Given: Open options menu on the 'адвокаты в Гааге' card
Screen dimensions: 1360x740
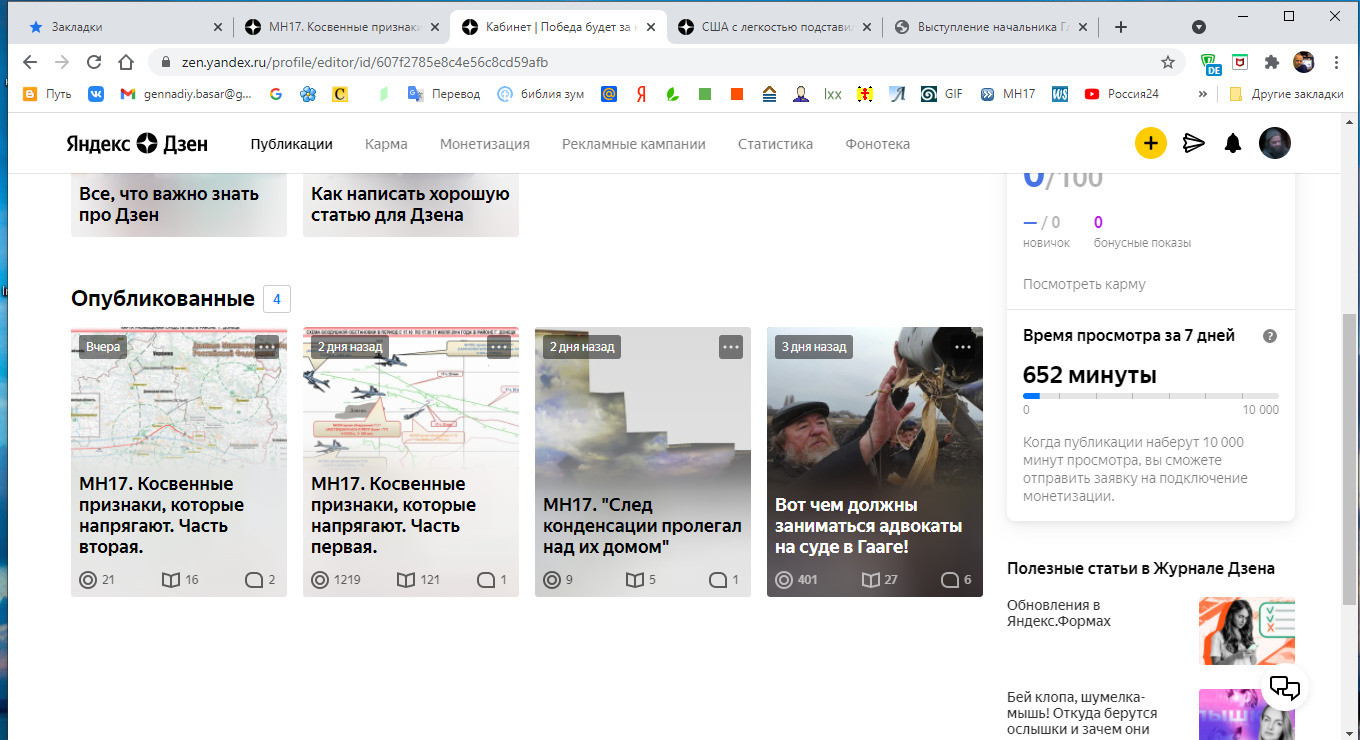Looking at the screenshot, I should coord(963,347).
